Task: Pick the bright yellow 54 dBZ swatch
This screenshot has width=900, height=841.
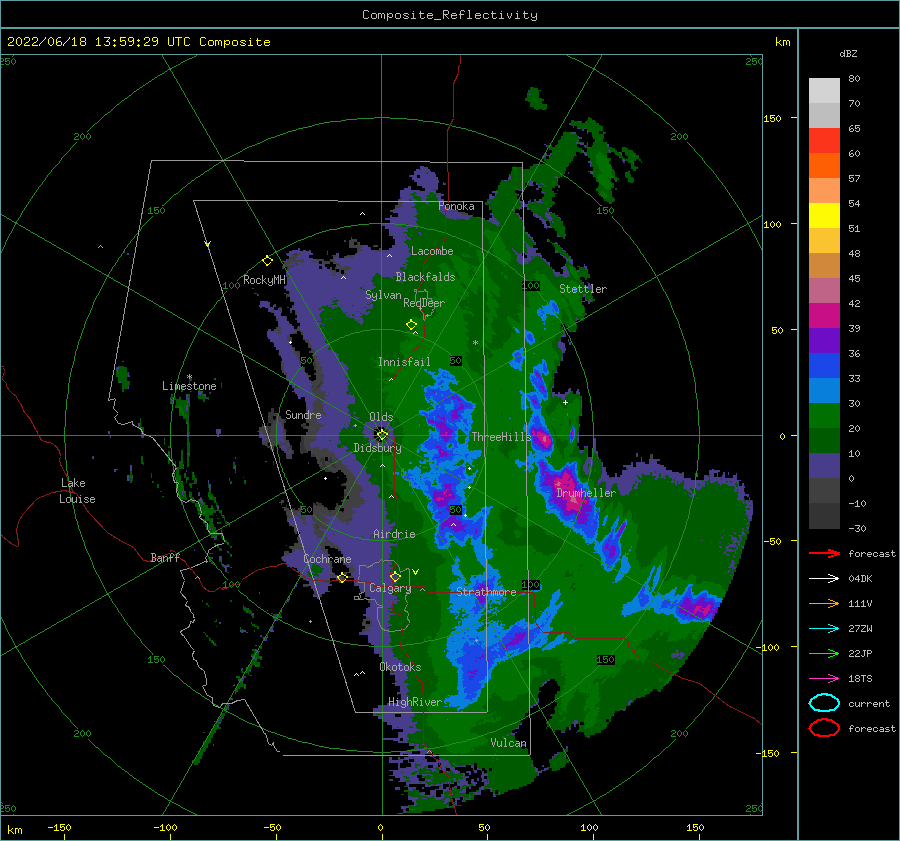Action: click(x=824, y=215)
